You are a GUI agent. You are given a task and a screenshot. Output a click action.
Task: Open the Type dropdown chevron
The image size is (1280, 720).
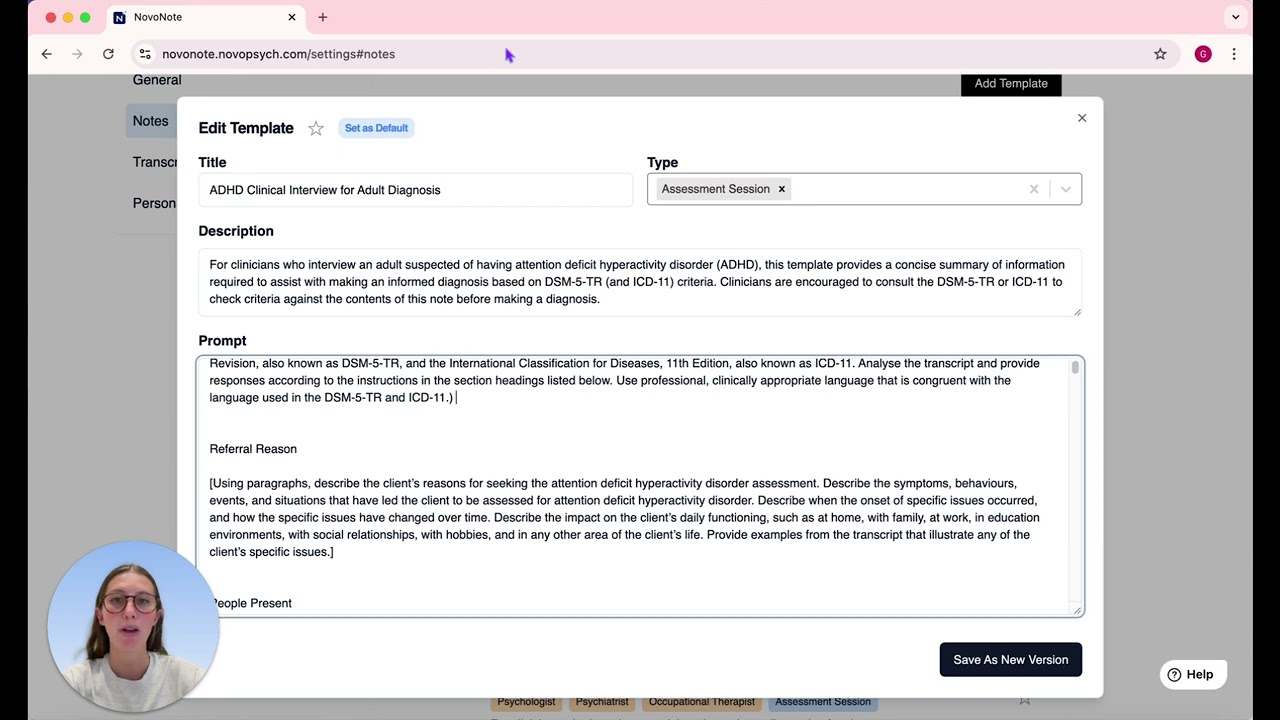click(x=1066, y=189)
